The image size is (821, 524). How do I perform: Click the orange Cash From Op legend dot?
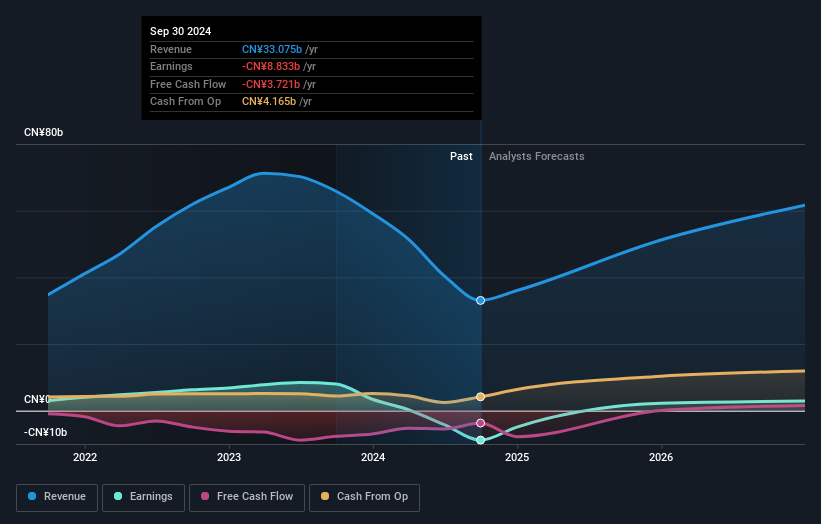(x=325, y=496)
